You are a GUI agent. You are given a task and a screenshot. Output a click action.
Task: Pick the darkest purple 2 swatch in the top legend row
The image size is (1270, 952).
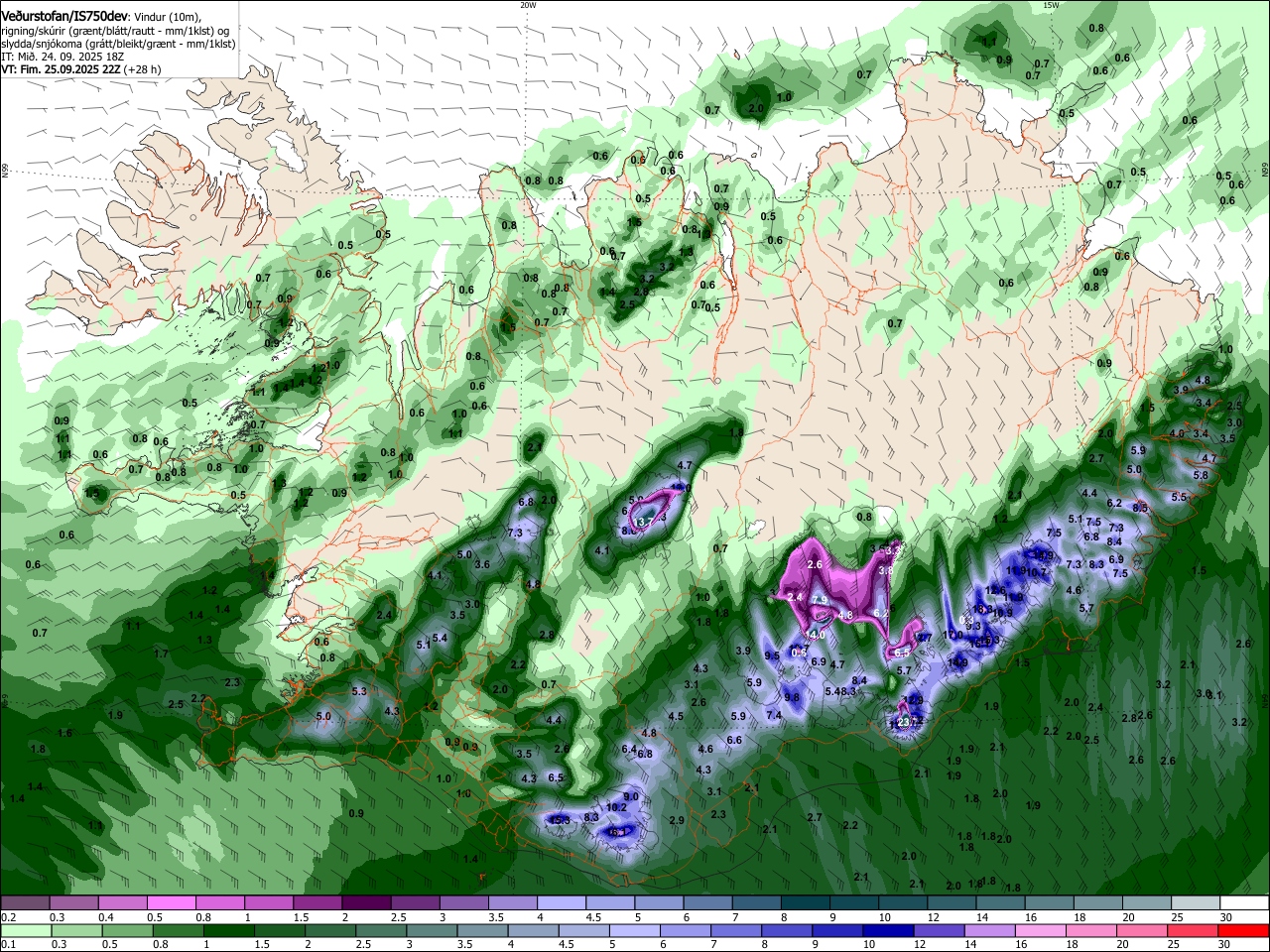366,902
